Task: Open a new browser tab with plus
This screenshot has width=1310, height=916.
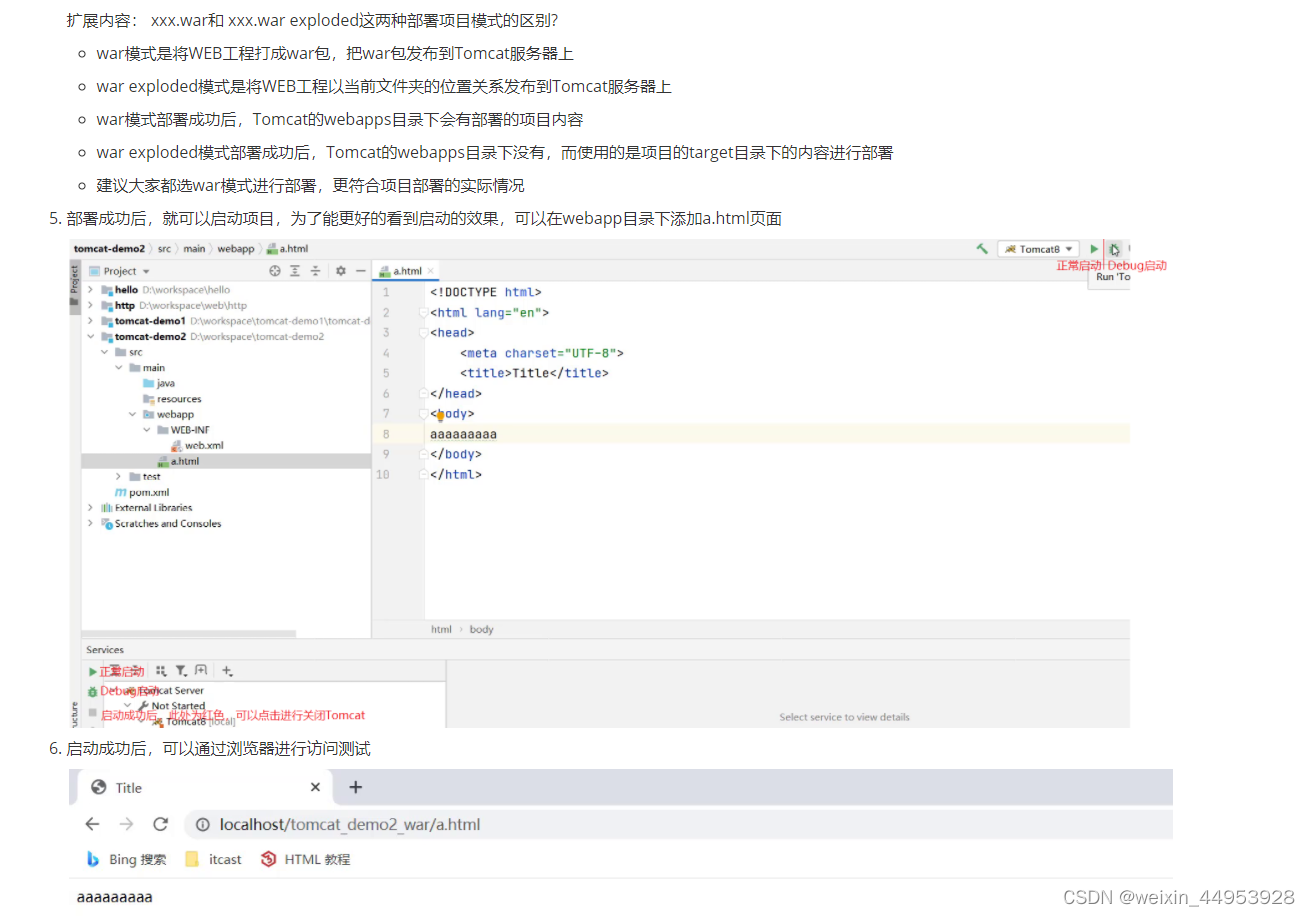Action: coord(355,788)
